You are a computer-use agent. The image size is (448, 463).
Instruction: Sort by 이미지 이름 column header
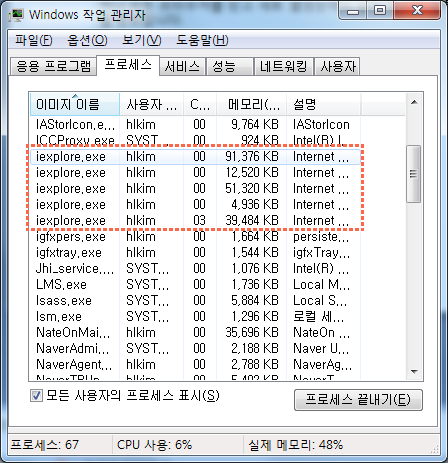pos(75,104)
